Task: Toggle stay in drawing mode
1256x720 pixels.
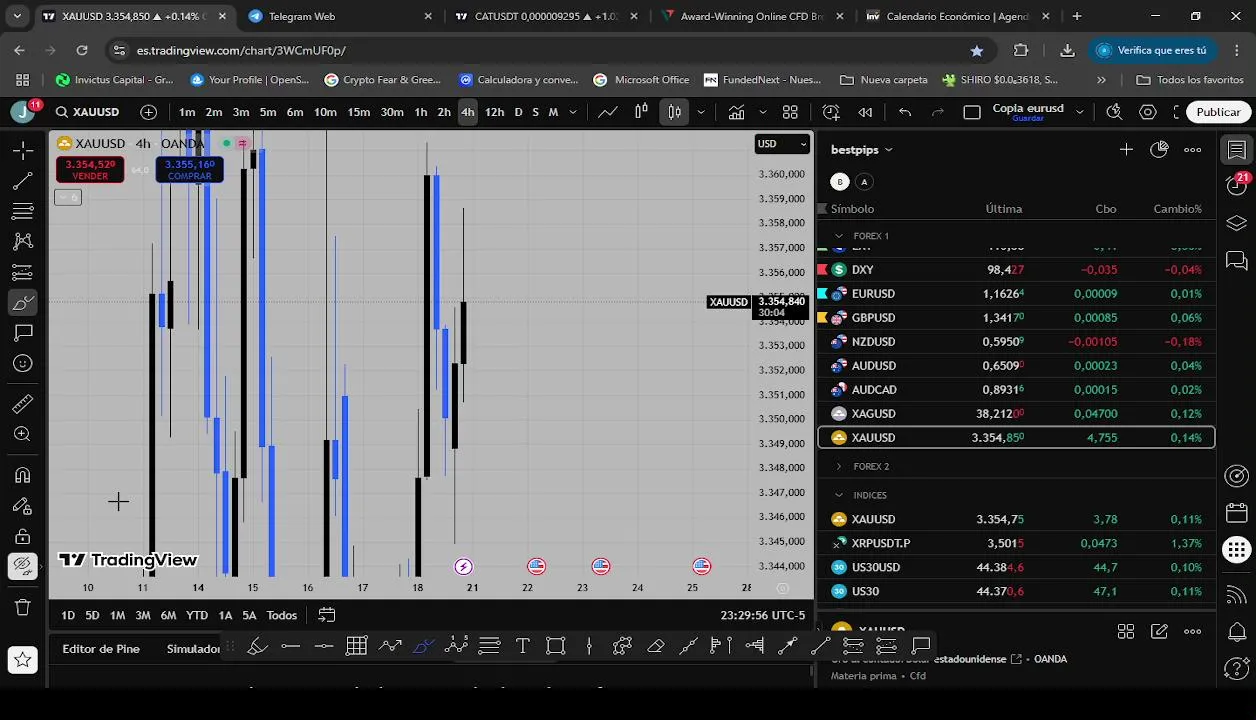Action: 22,506
